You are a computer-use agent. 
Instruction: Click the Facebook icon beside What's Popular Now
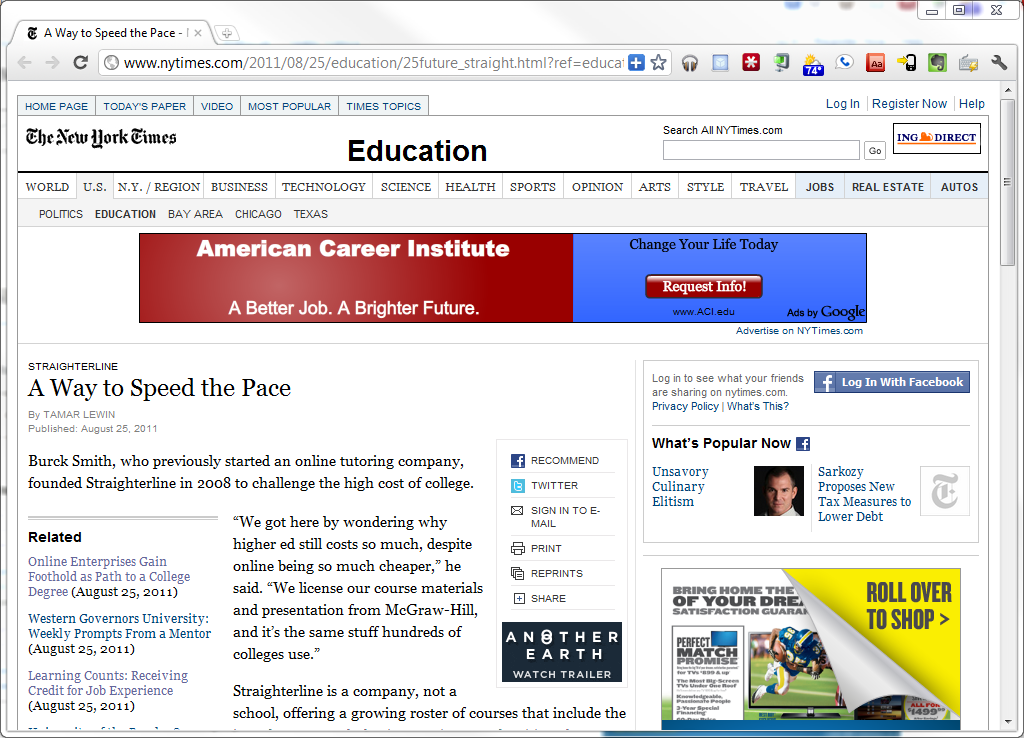coord(803,444)
